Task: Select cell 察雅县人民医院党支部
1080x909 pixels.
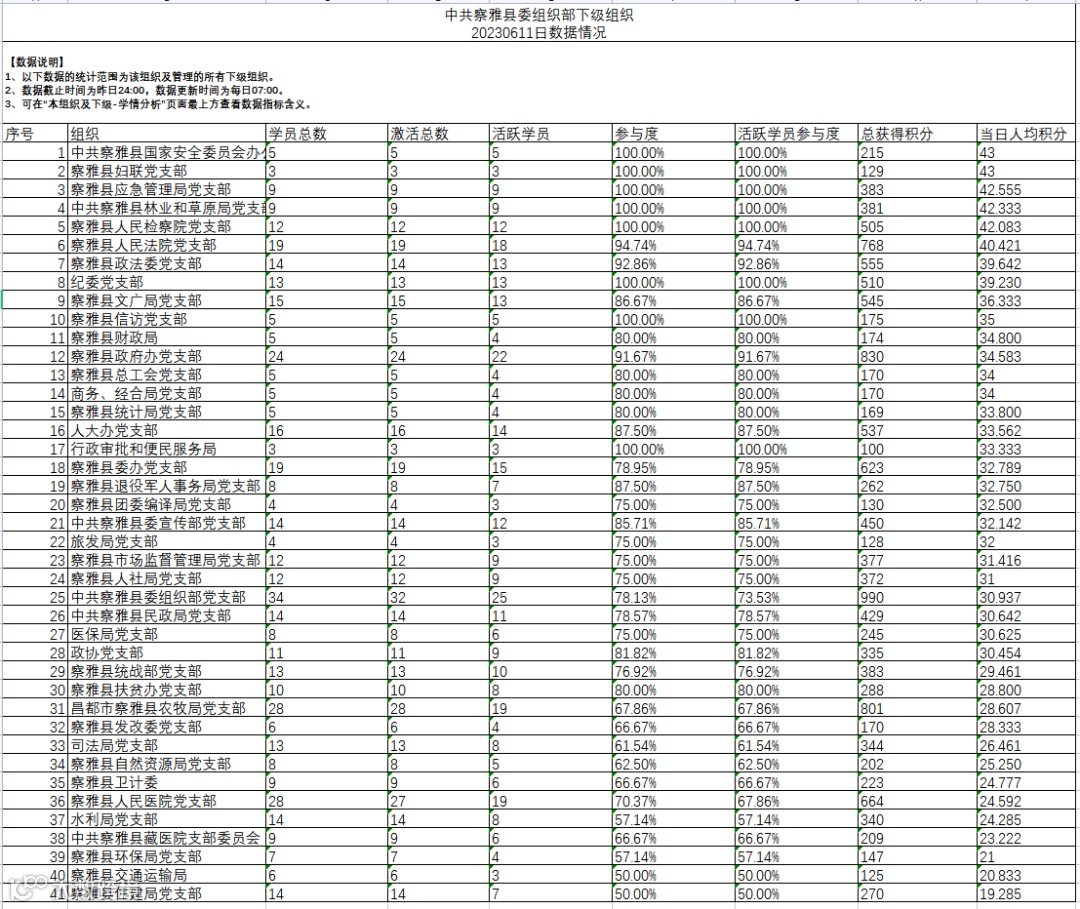Action: click(167, 802)
